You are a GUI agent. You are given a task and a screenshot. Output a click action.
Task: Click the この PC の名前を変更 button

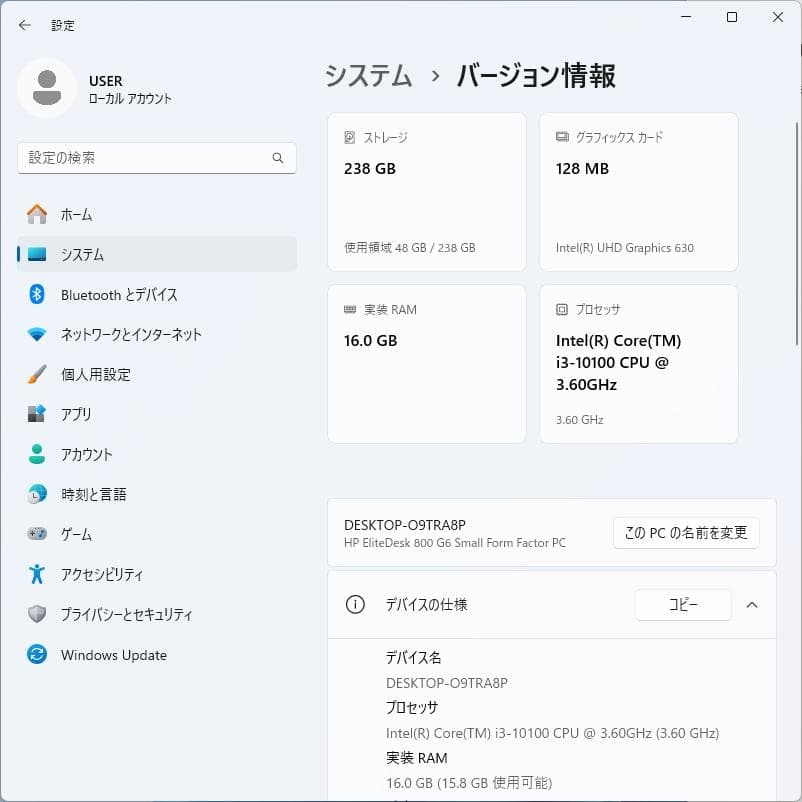tap(686, 532)
